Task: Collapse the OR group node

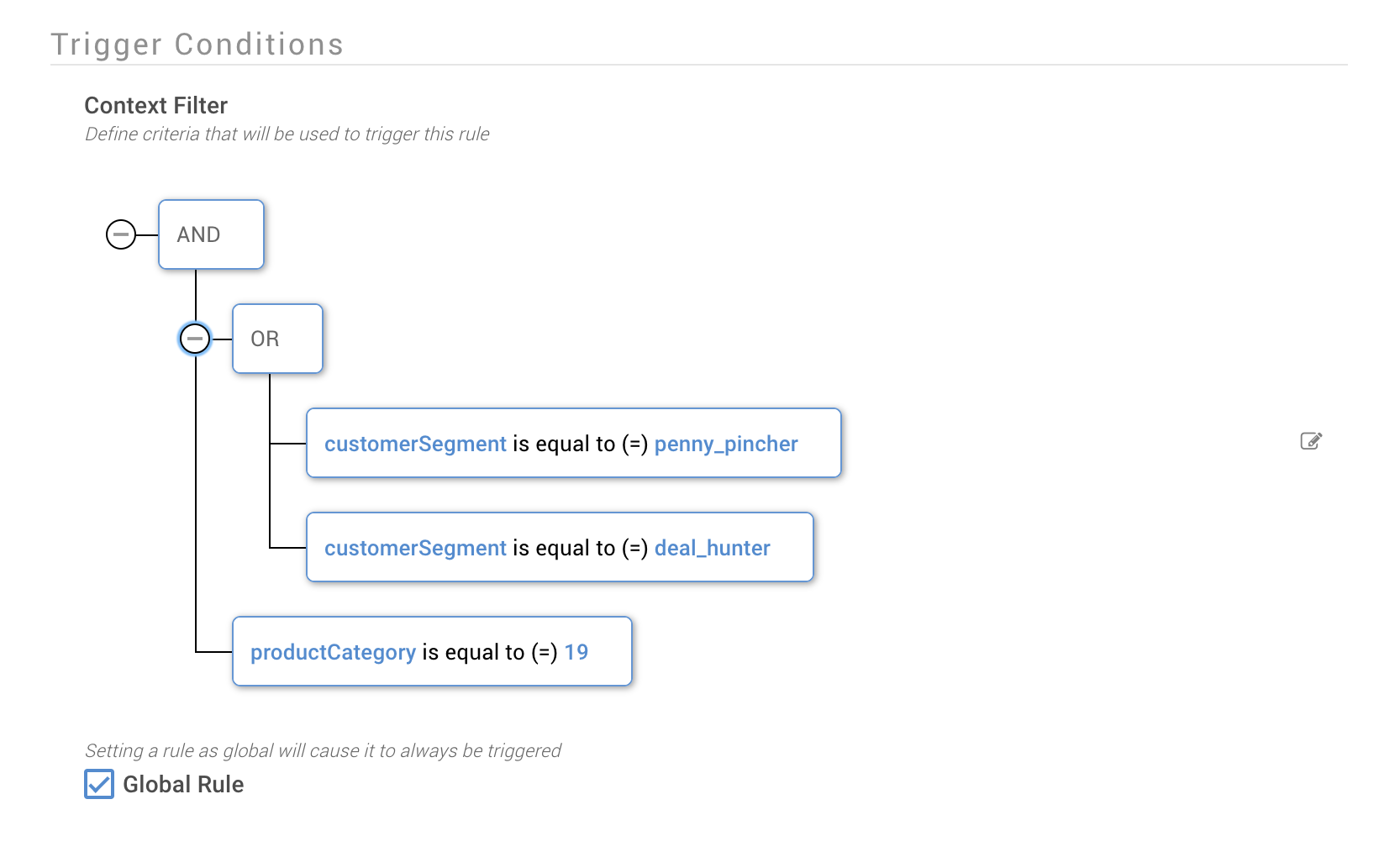Action: pos(195,339)
